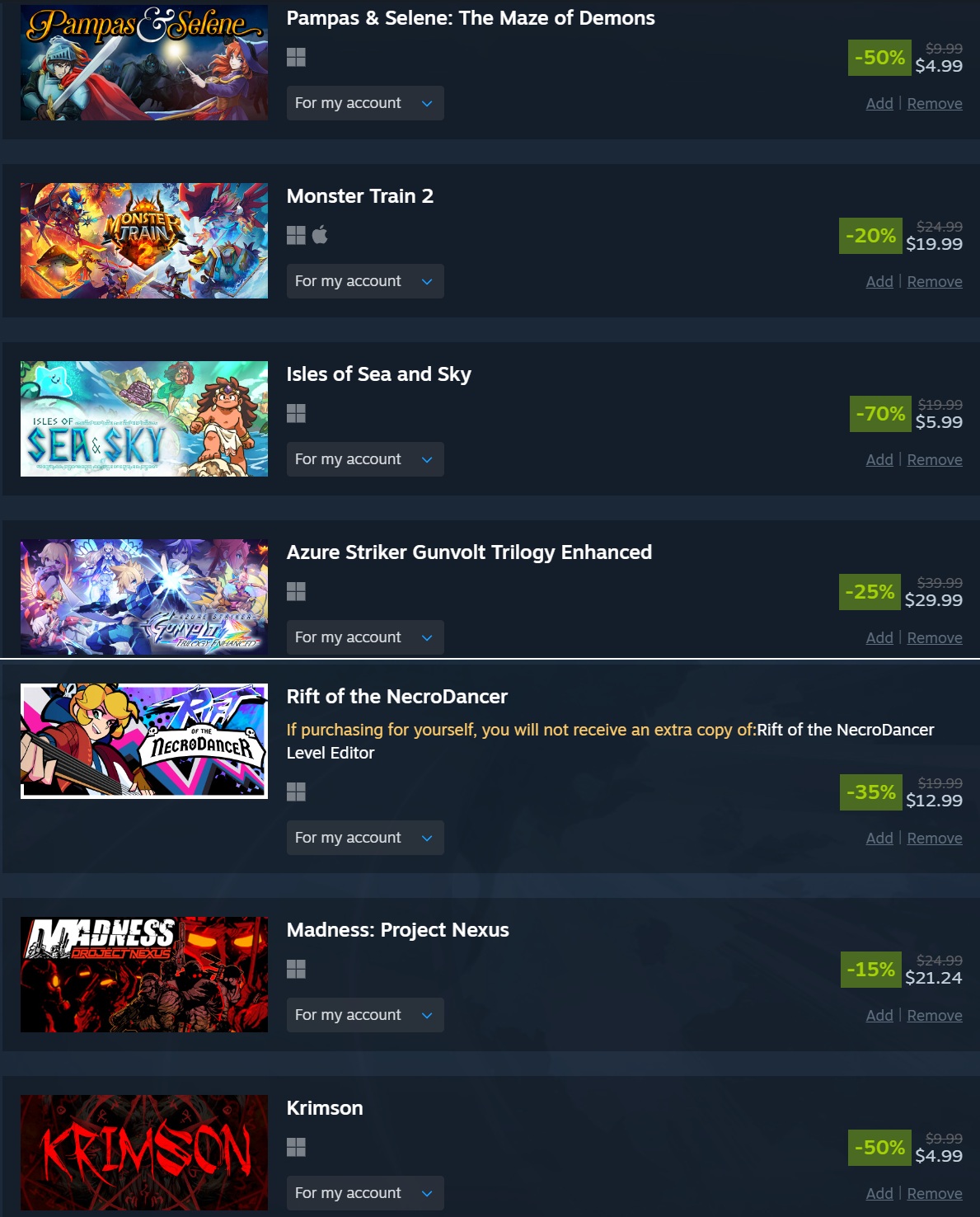Click the Windows icon under Isles of Sea and Sky
This screenshot has height=1217, width=980.
[x=296, y=413]
